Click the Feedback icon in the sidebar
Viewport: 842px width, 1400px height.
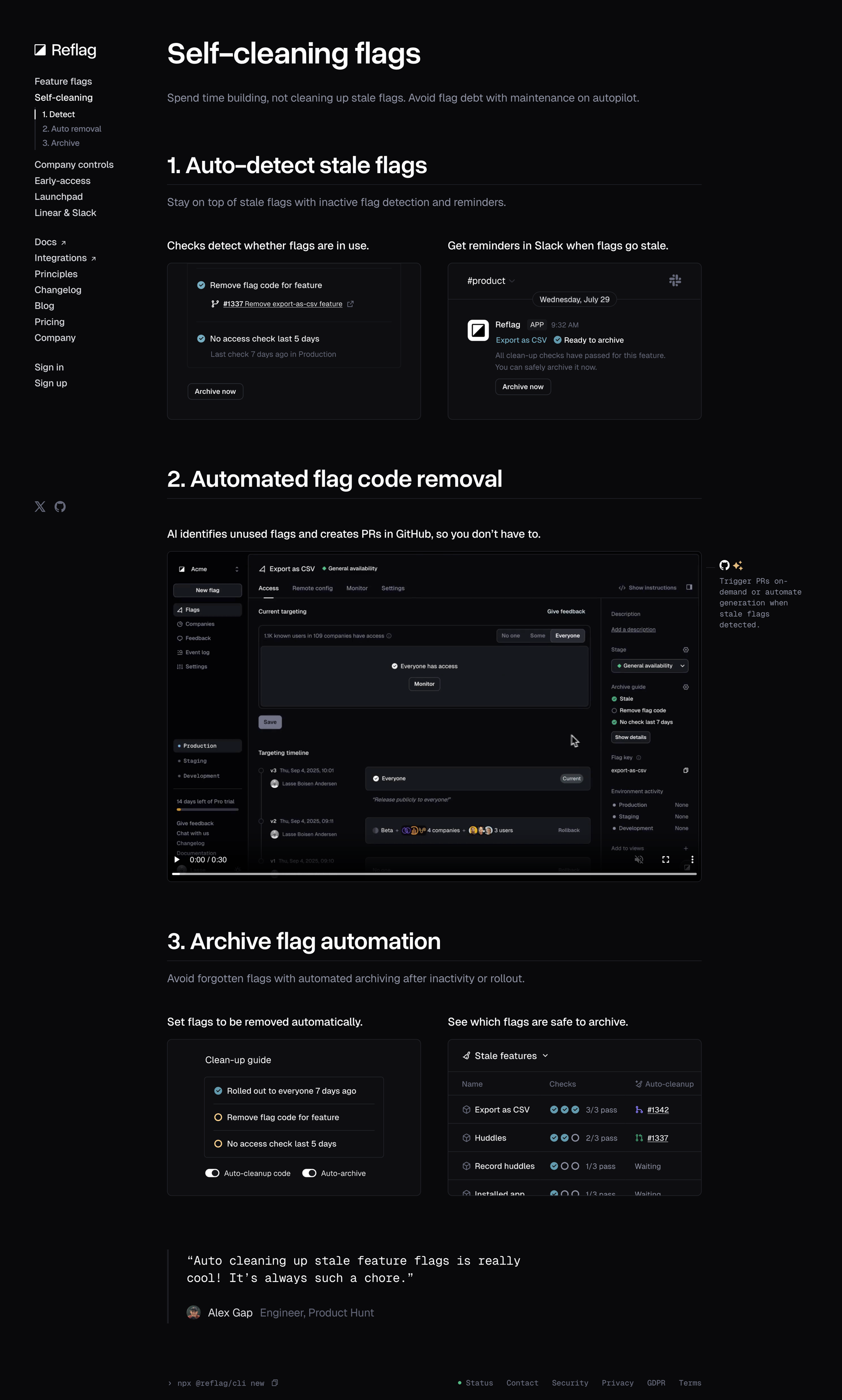click(180, 638)
